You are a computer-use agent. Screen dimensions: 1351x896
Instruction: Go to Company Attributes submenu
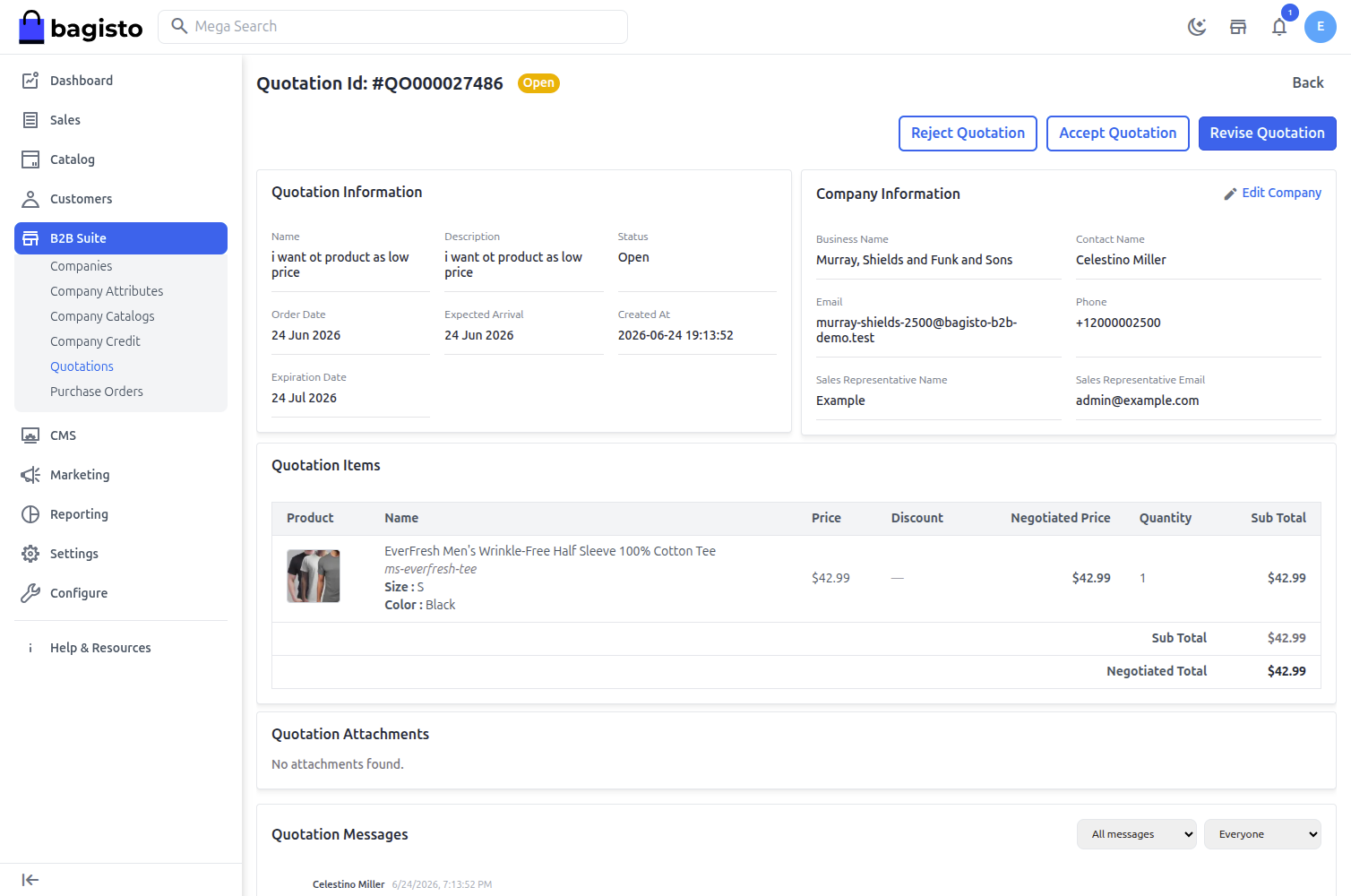click(107, 291)
